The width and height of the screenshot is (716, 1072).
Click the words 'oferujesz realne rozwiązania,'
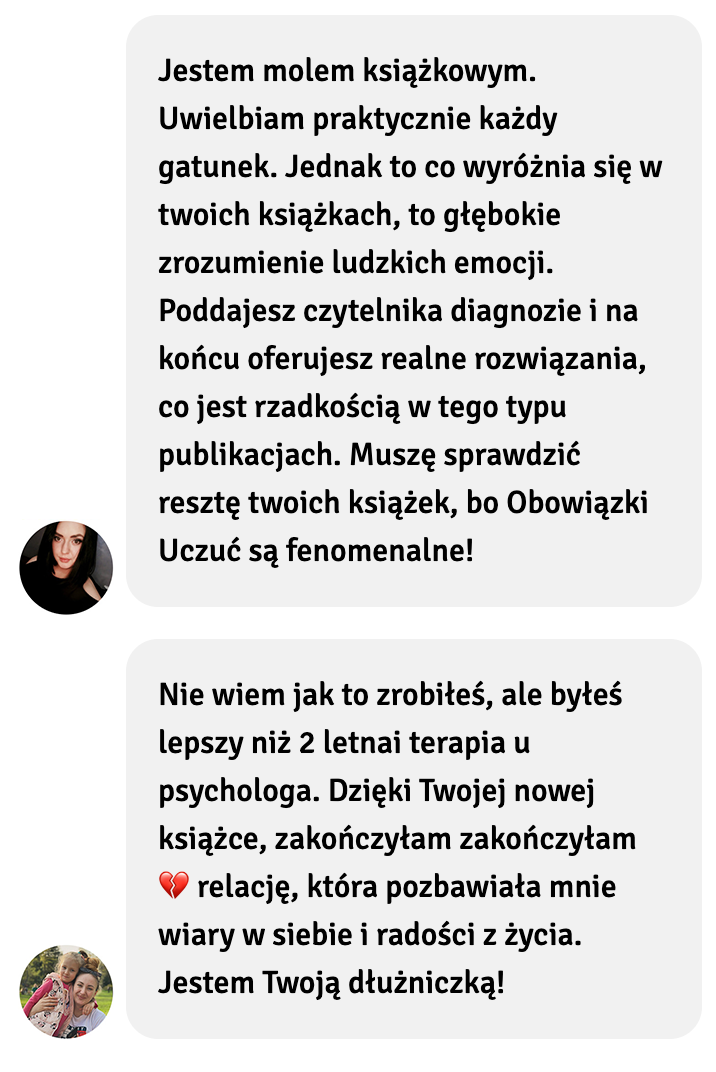coord(447,359)
